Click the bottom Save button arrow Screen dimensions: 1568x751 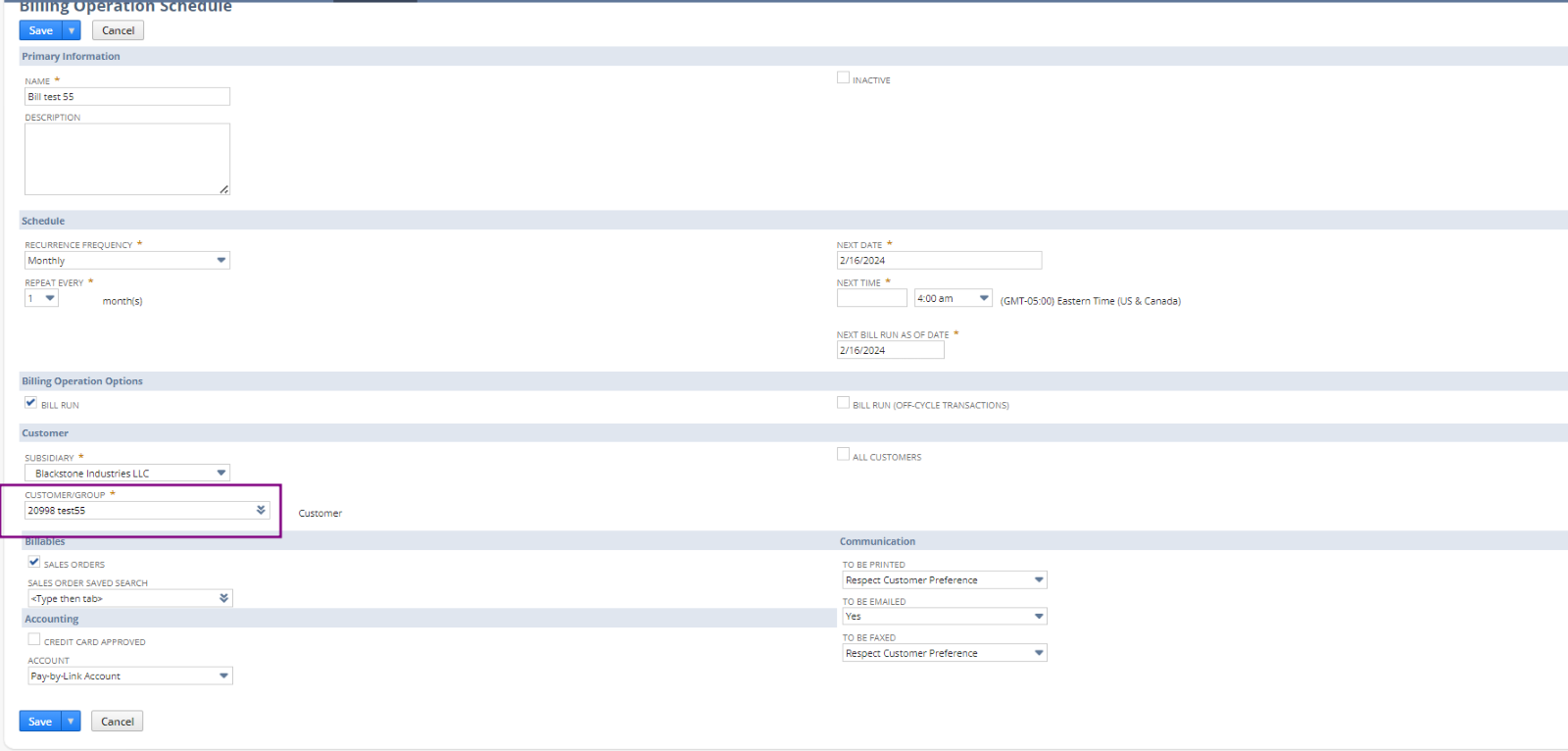click(x=71, y=722)
